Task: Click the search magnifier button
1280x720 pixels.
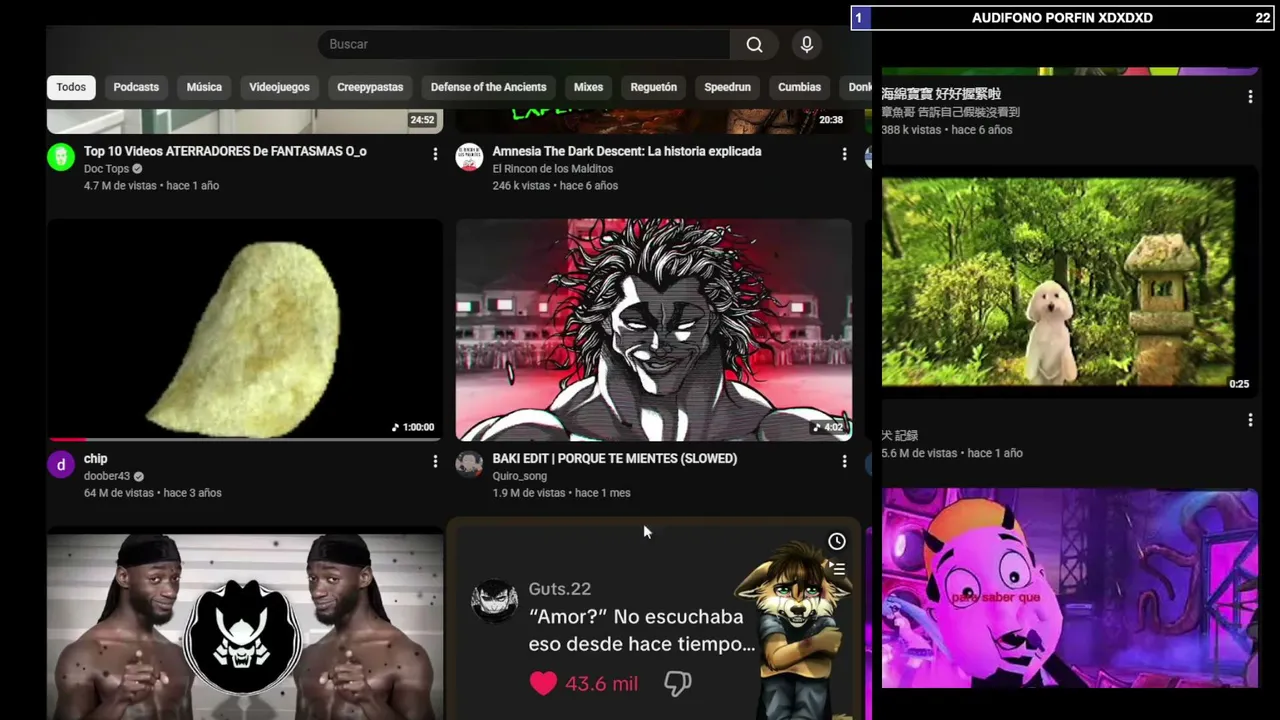Action: coord(754,44)
